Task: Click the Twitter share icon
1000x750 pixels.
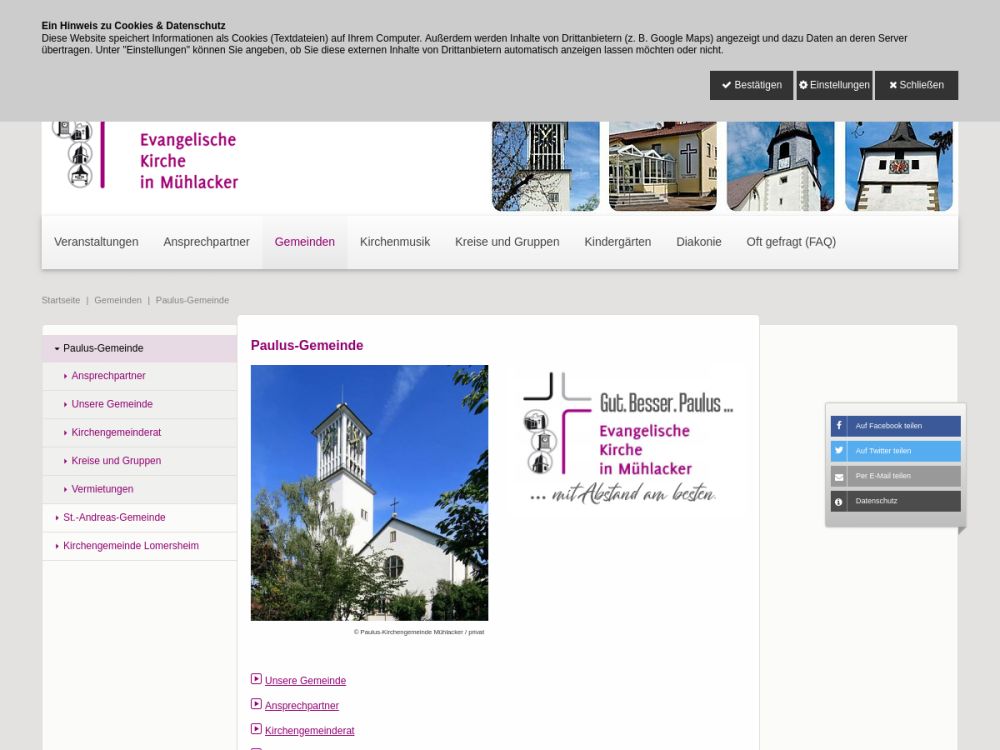Action: pos(839,451)
